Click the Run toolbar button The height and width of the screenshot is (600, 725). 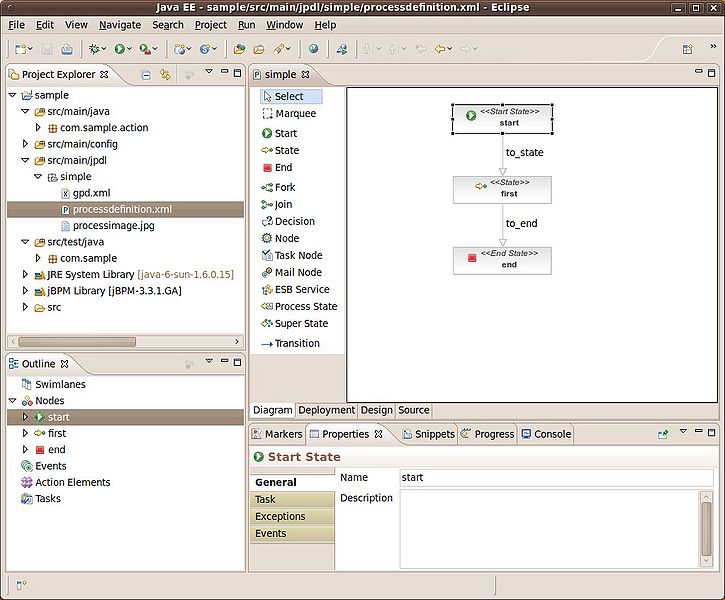[x=119, y=49]
